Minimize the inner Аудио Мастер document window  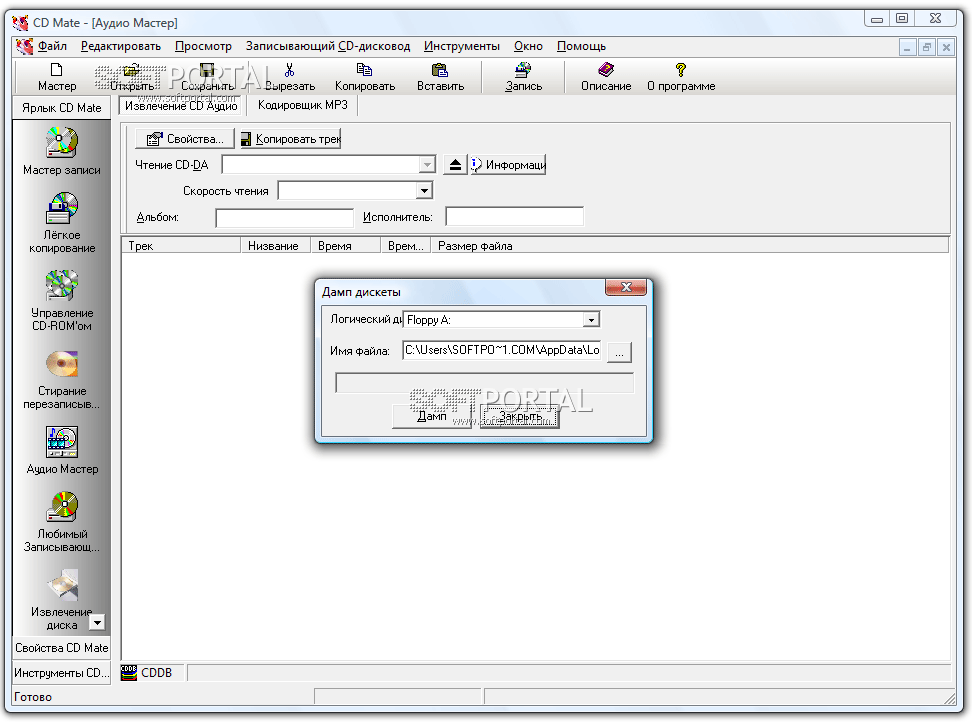(x=907, y=47)
